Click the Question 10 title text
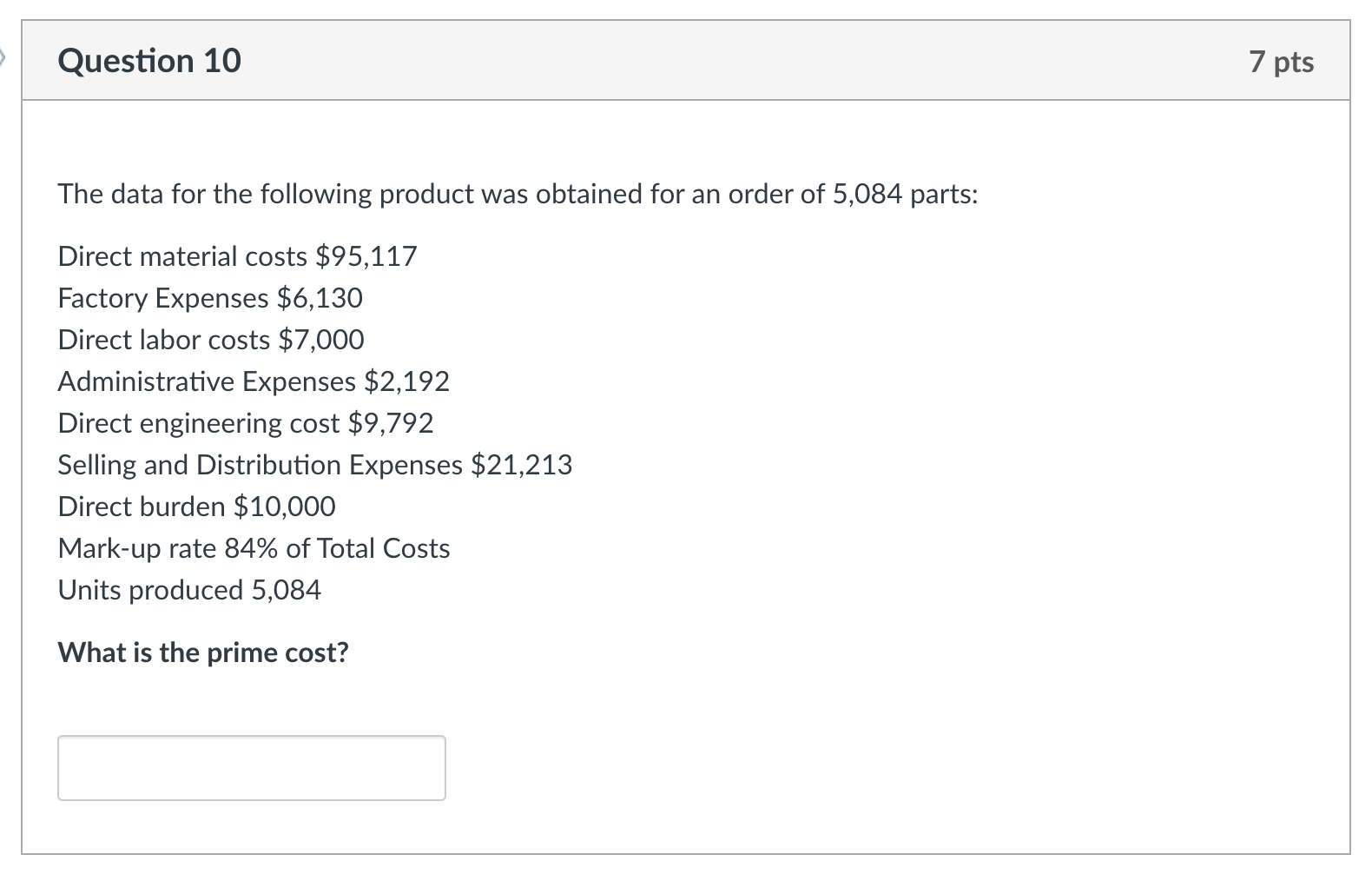 coord(148,61)
